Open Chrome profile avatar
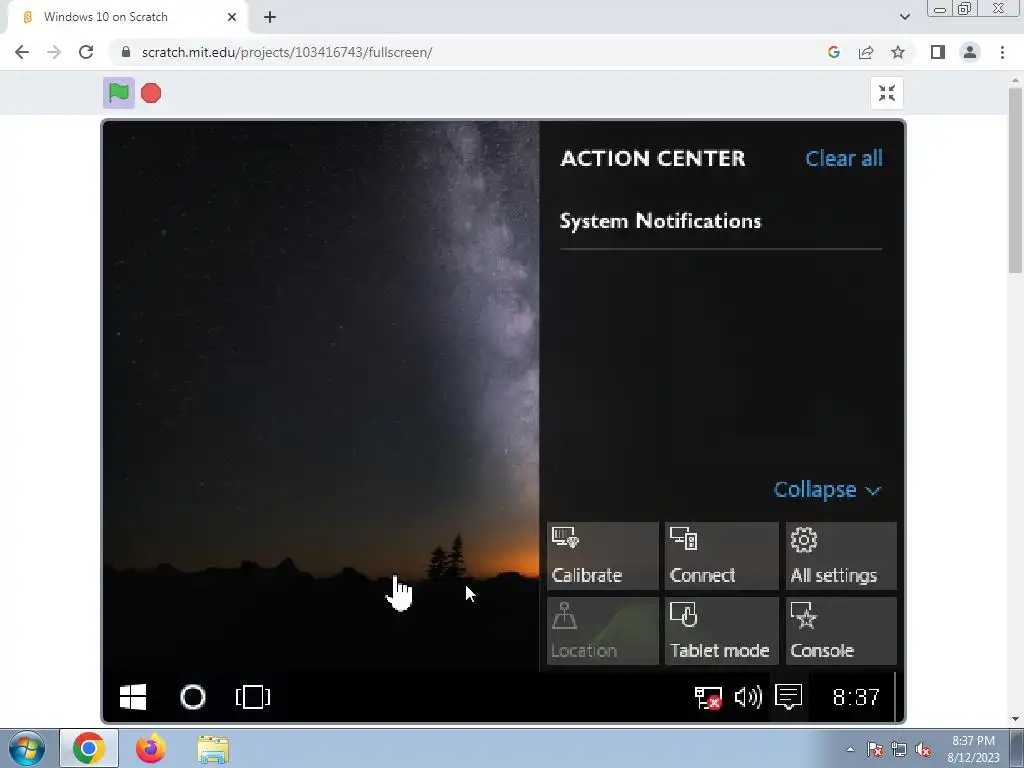Viewport: 1024px width, 768px height. click(x=970, y=52)
